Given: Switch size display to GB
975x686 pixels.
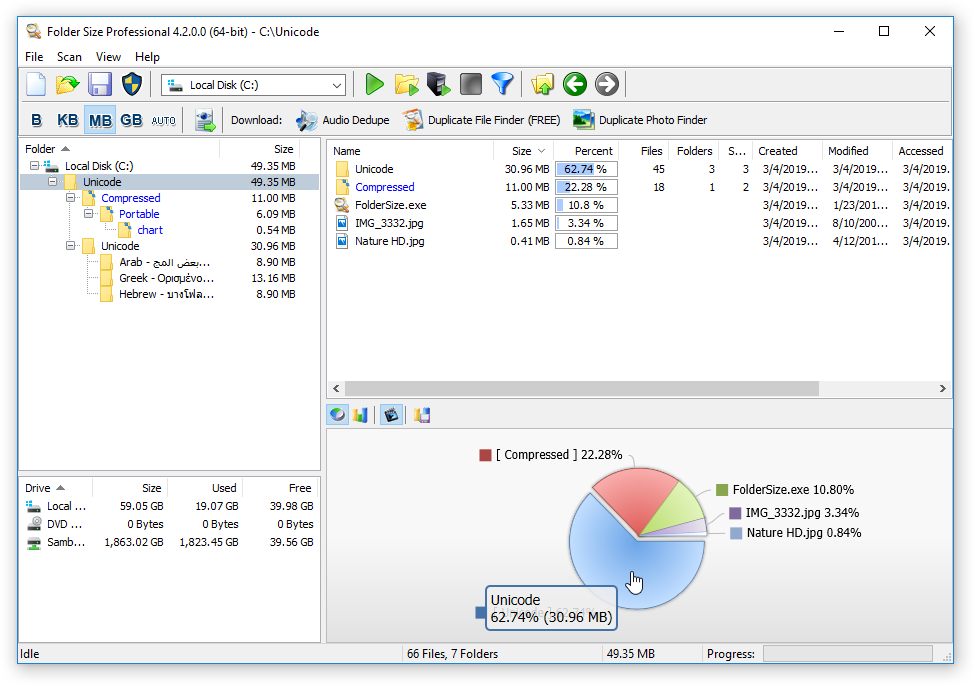Looking at the screenshot, I should pyautogui.click(x=131, y=120).
